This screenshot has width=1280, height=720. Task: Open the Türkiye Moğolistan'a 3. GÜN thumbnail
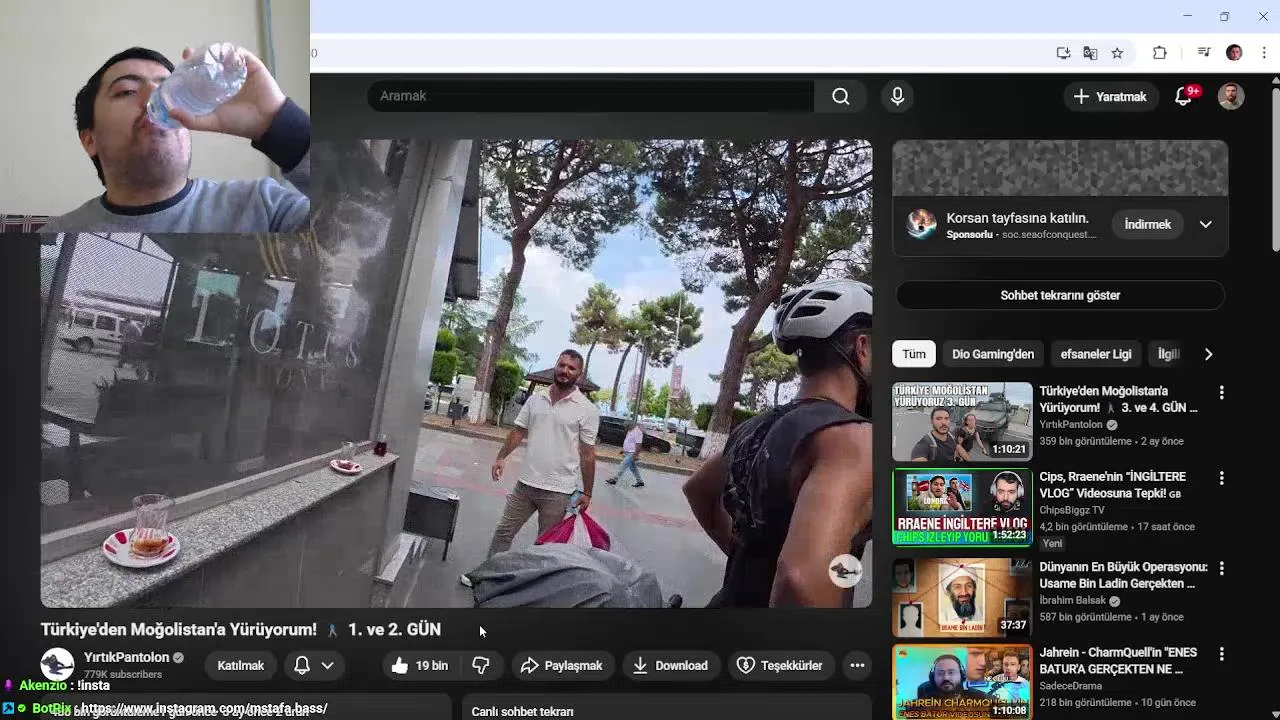(962, 421)
